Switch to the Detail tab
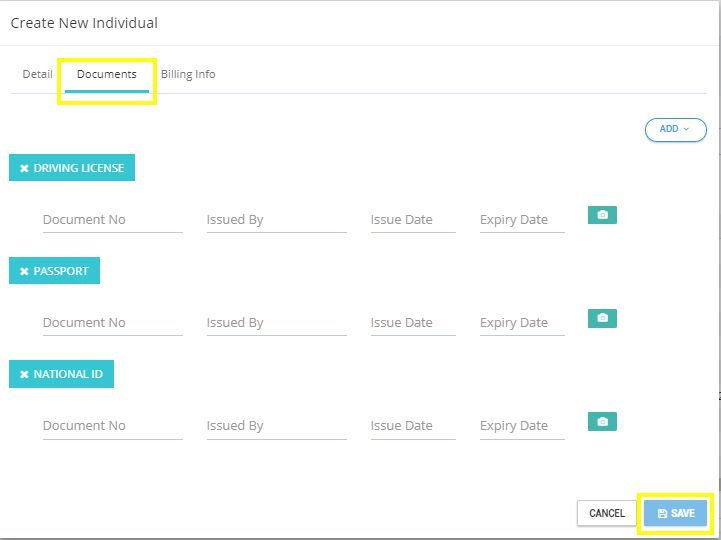721x540 pixels. (37, 74)
